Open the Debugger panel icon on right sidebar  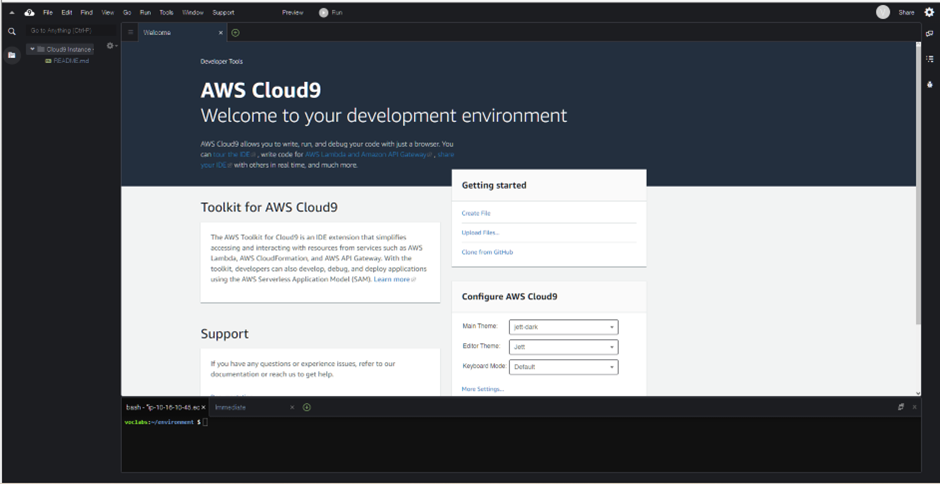pyautogui.click(x=929, y=84)
